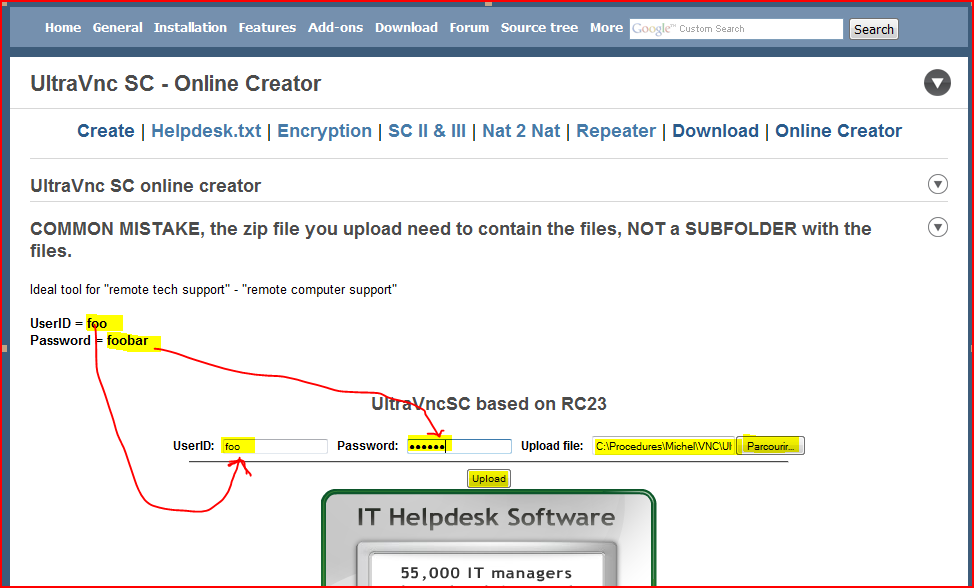Visit the Nat 2 Nat link
Screen dimensions: 974x588
coord(521,131)
